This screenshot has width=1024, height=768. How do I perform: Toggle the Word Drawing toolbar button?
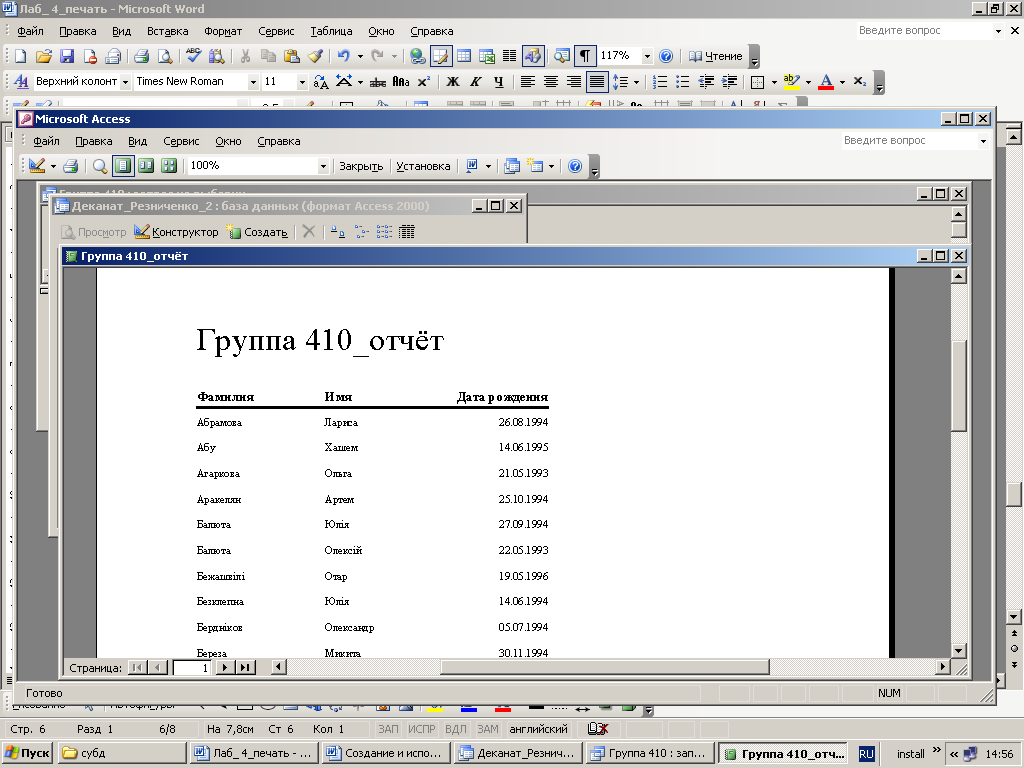[x=533, y=56]
